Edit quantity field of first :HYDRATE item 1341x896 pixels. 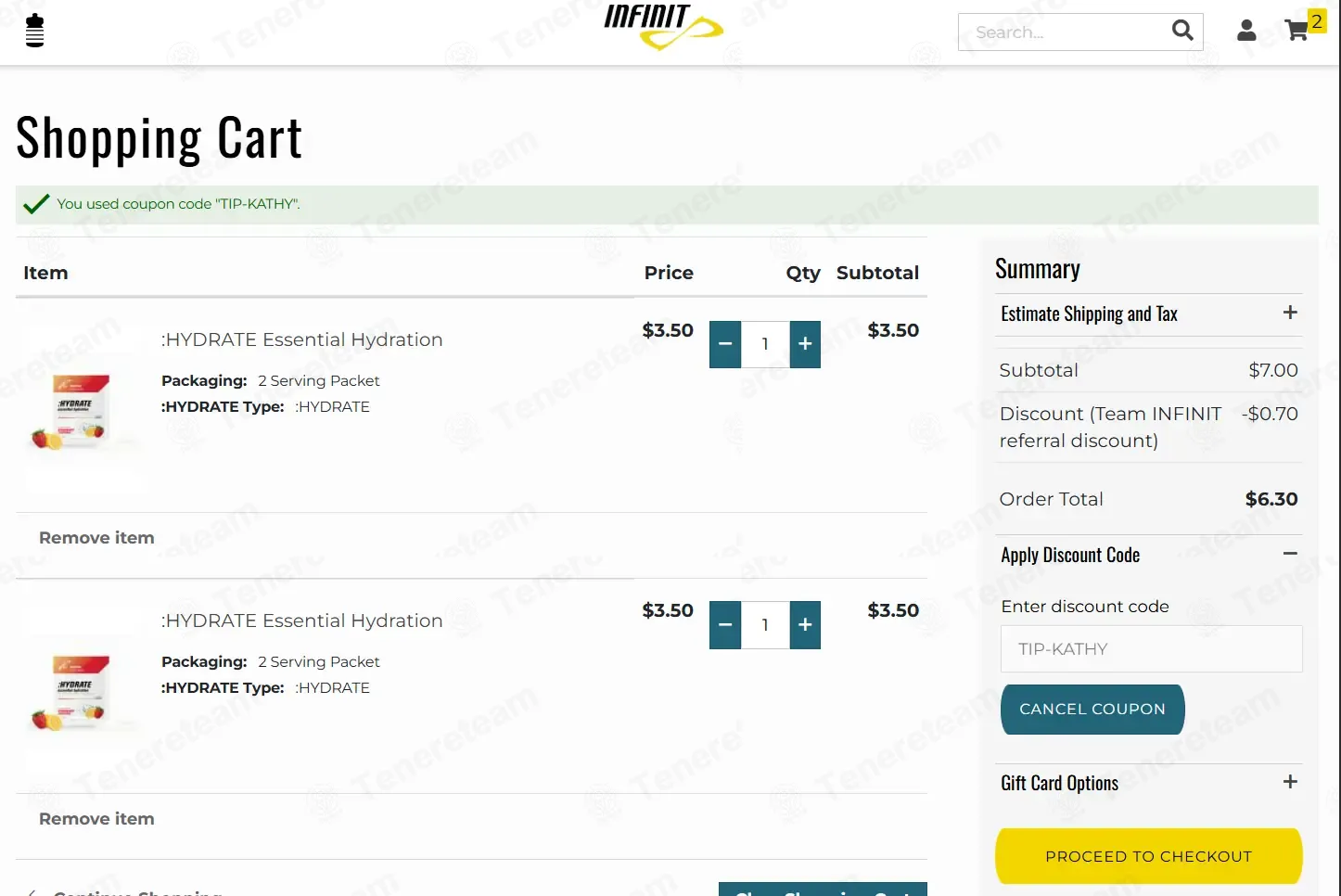coord(765,344)
